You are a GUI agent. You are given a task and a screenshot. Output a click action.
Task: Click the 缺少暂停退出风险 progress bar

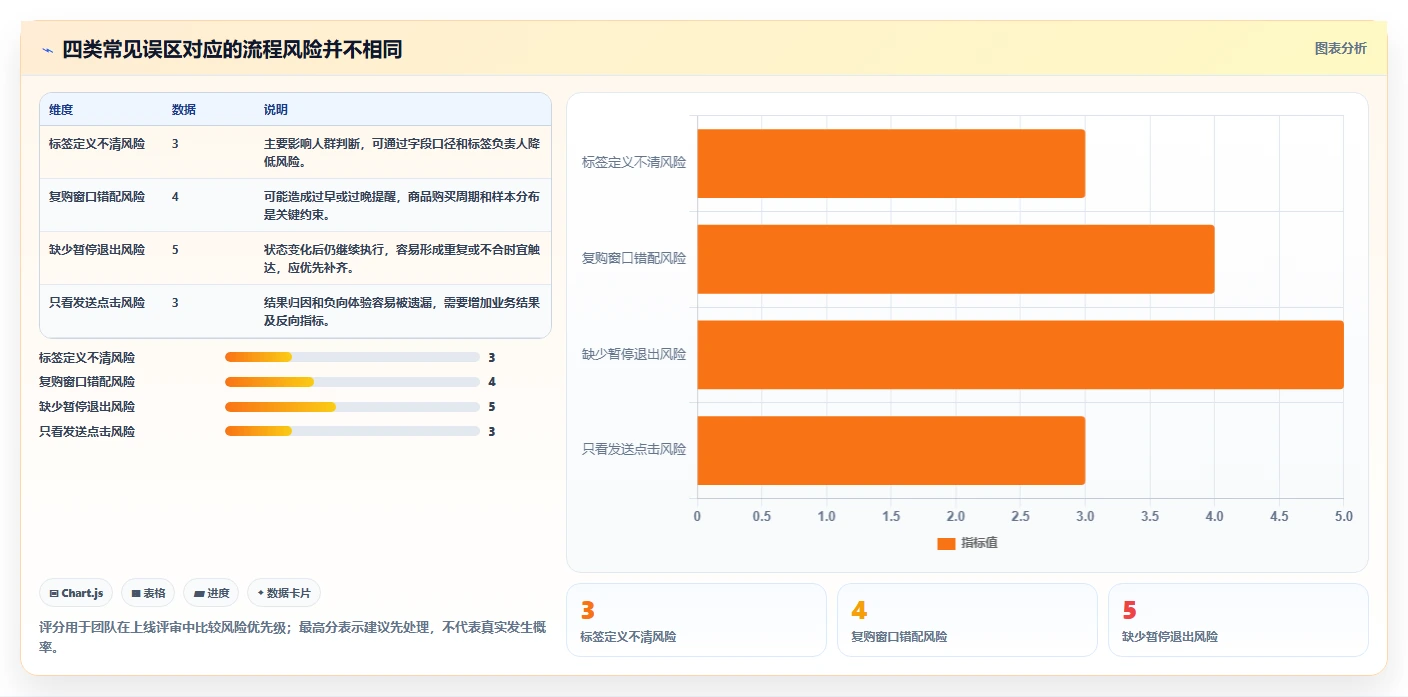352,407
